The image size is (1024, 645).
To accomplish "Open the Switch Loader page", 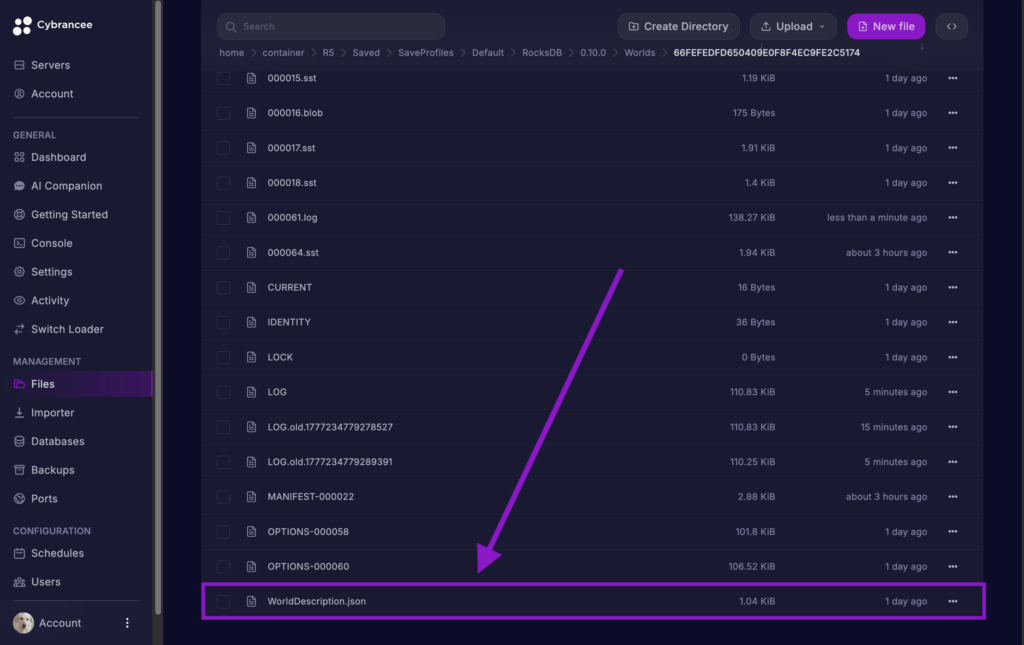I will click(67, 329).
